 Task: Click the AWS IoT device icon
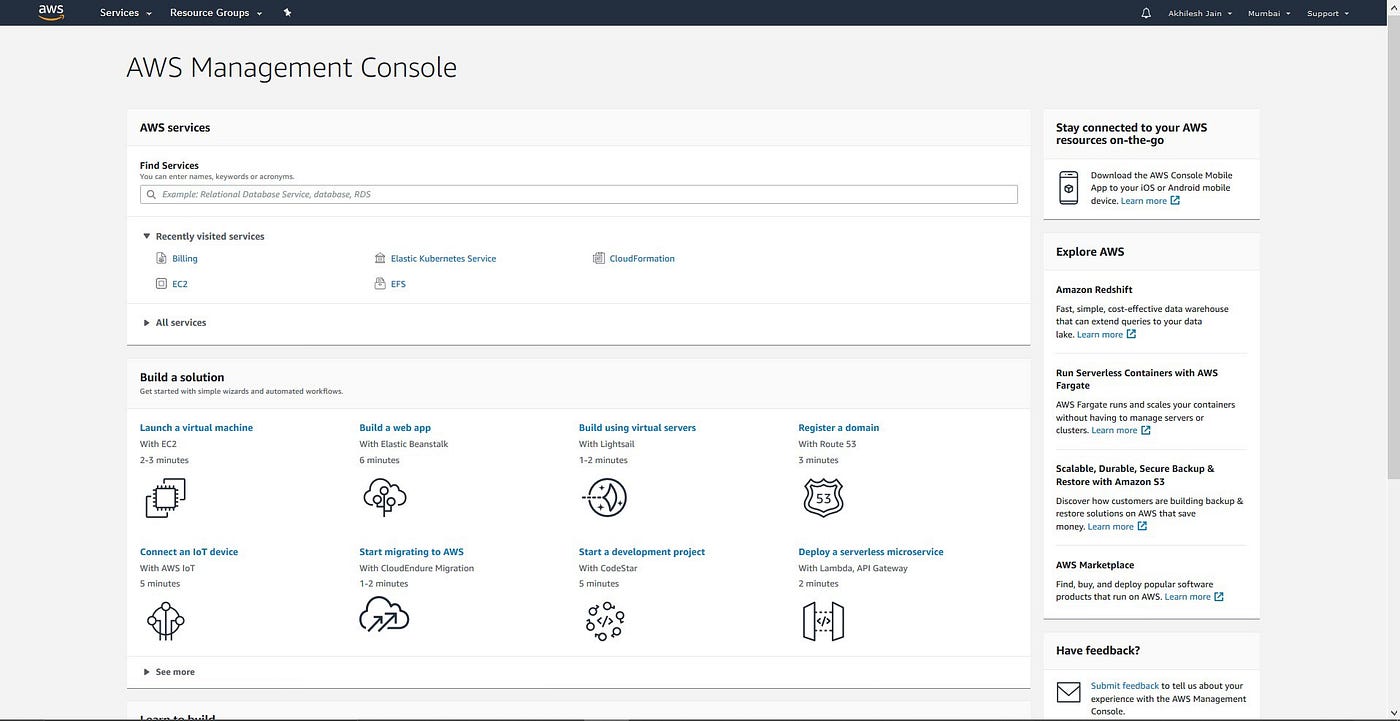165,621
